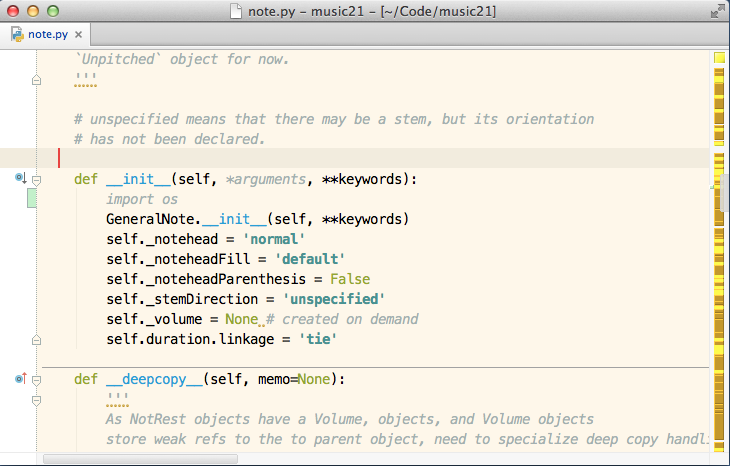Click the GeneralNote.__init__ call reference

(x=187, y=219)
